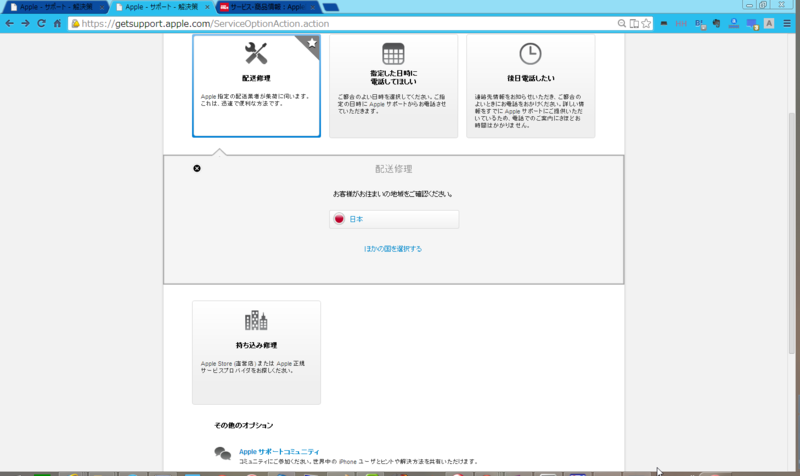Close the 配送修理 panel with X icon
Screen dimensions: 800x476
pos(197,168)
